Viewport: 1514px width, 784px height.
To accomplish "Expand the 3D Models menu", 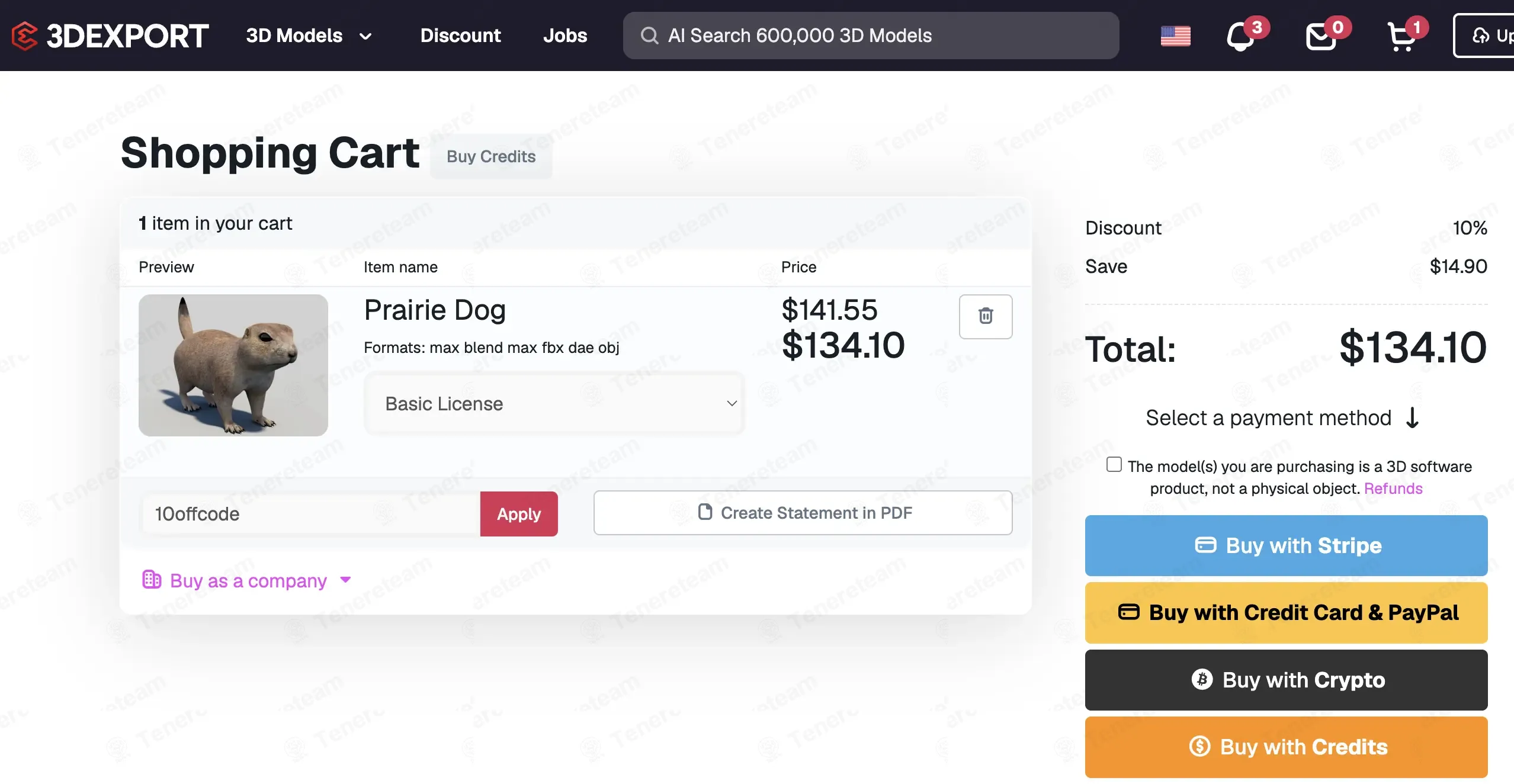I will tap(309, 36).
